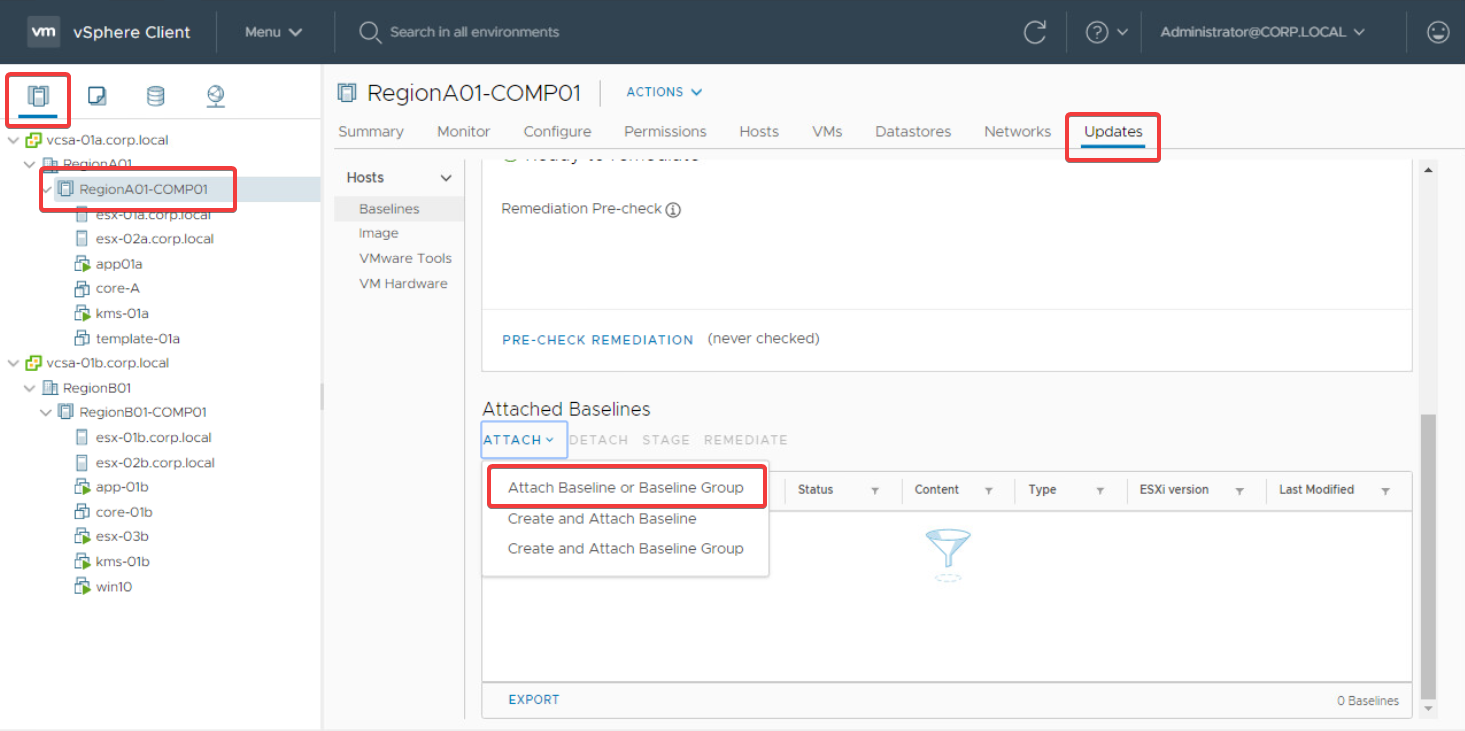This screenshot has width=1465, height=731.
Task: Collapse the RegionB01-COMP01 tree node
Action: click(45, 412)
